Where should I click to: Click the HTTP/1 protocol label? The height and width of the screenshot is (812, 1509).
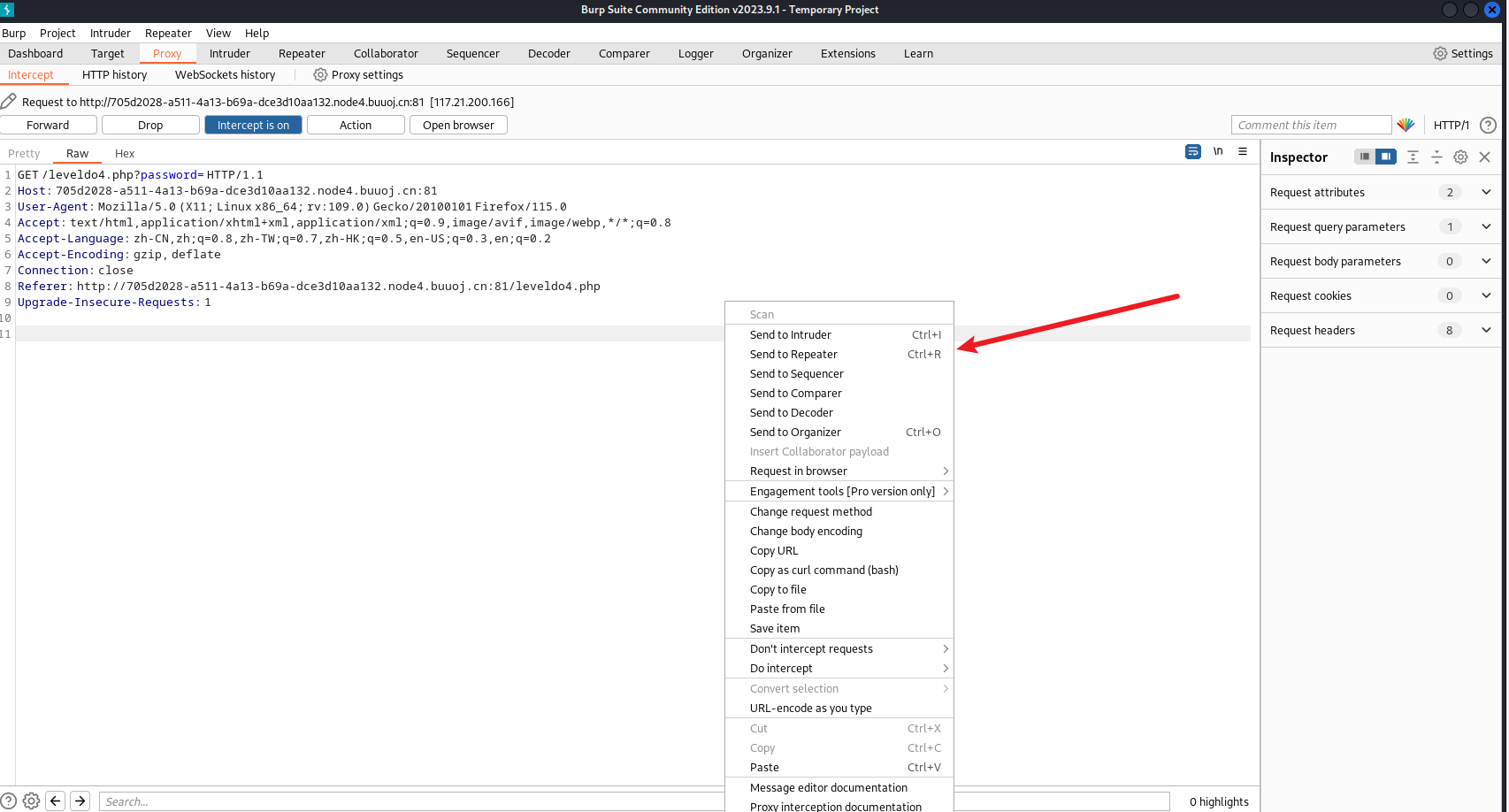click(1451, 125)
